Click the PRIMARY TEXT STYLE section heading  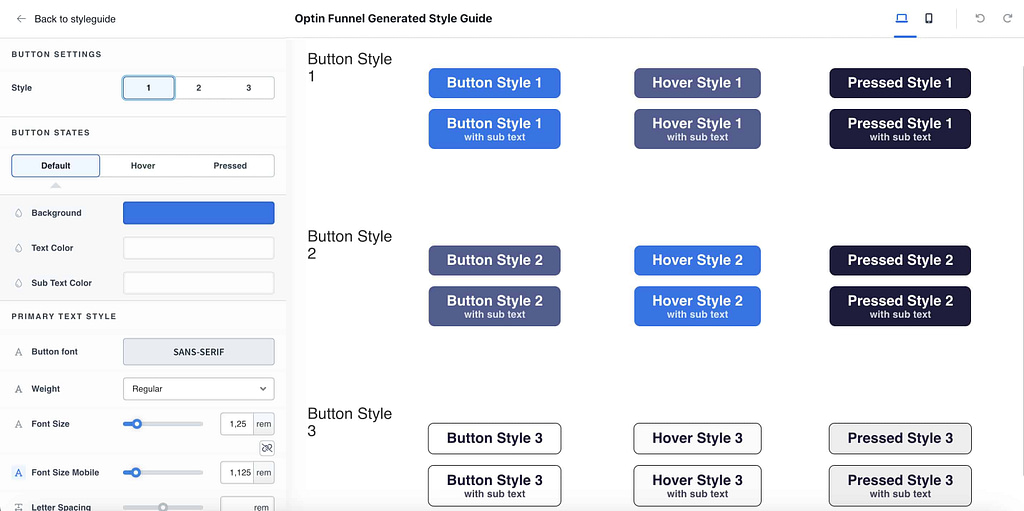(64, 316)
